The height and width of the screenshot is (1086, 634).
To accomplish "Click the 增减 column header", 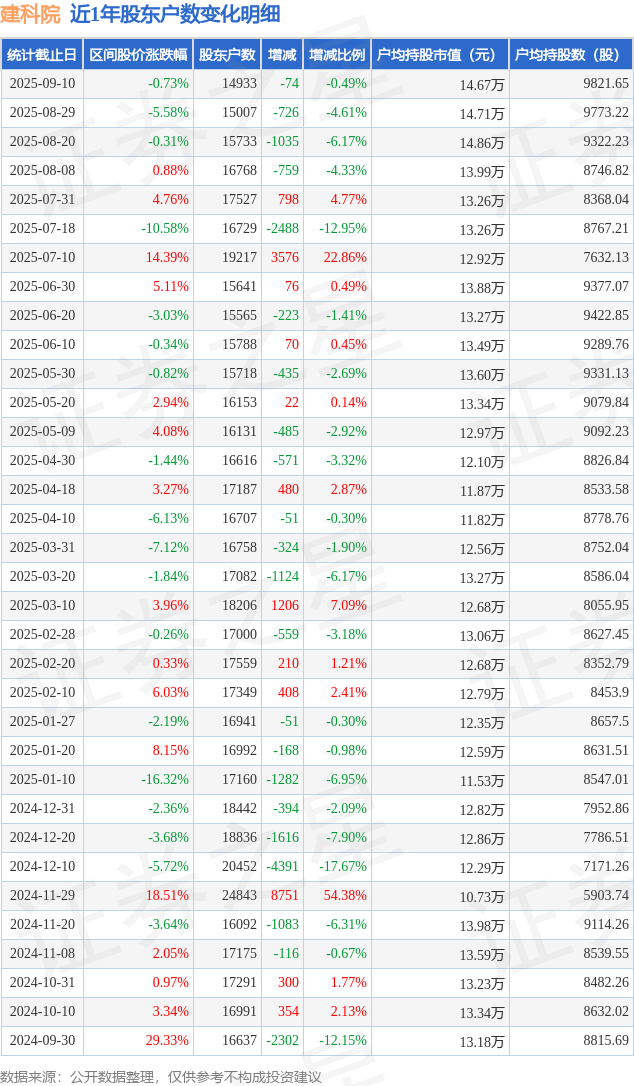I will 282,55.
